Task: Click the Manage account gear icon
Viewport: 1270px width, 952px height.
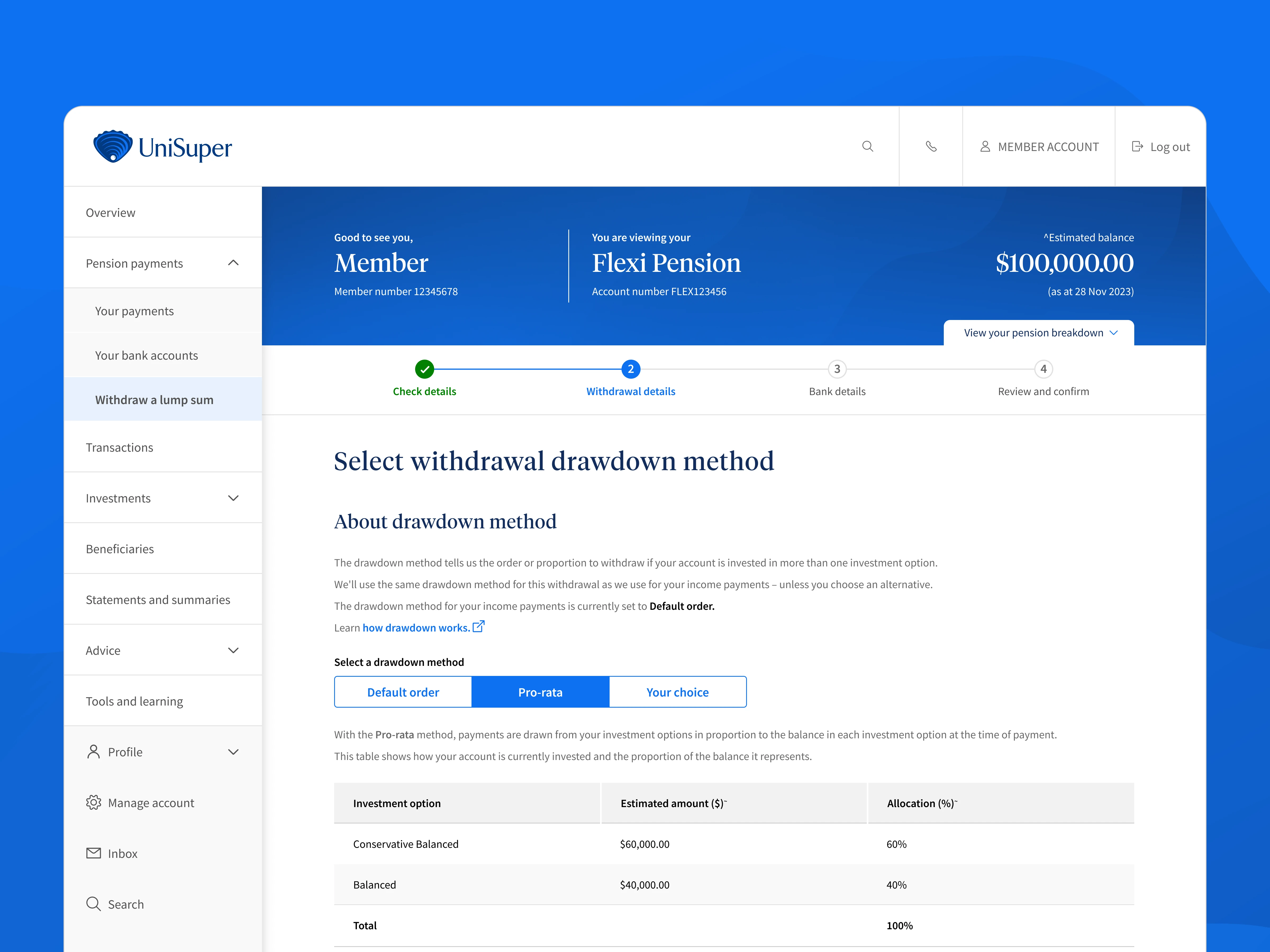Action: tap(94, 802)
